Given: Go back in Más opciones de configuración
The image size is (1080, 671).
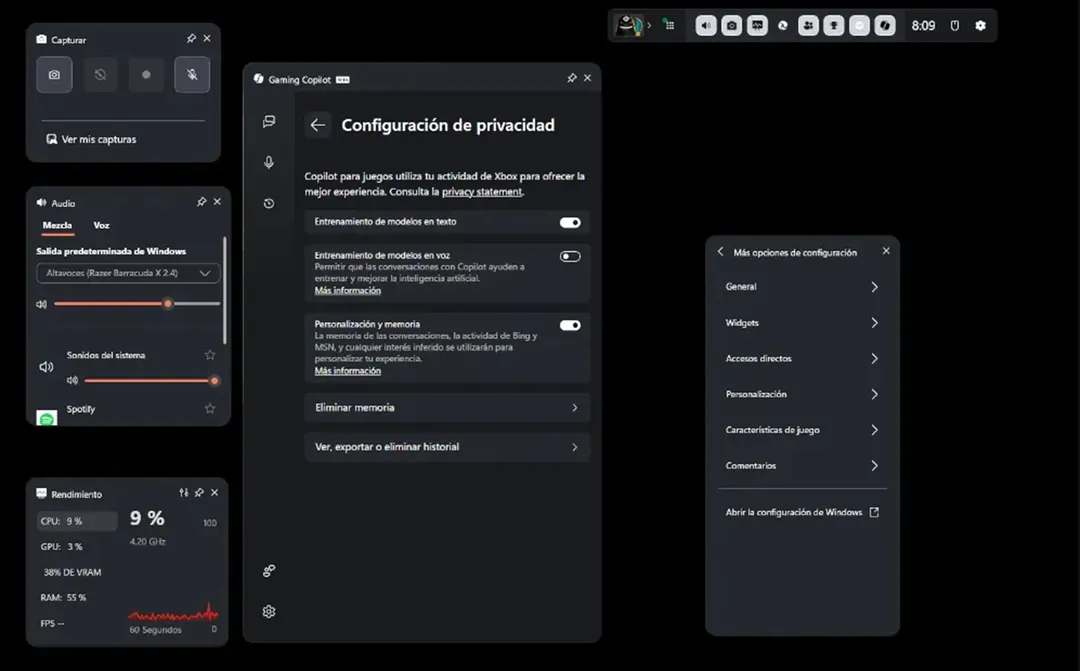Looking at the screenshot, I should [720, 251].
